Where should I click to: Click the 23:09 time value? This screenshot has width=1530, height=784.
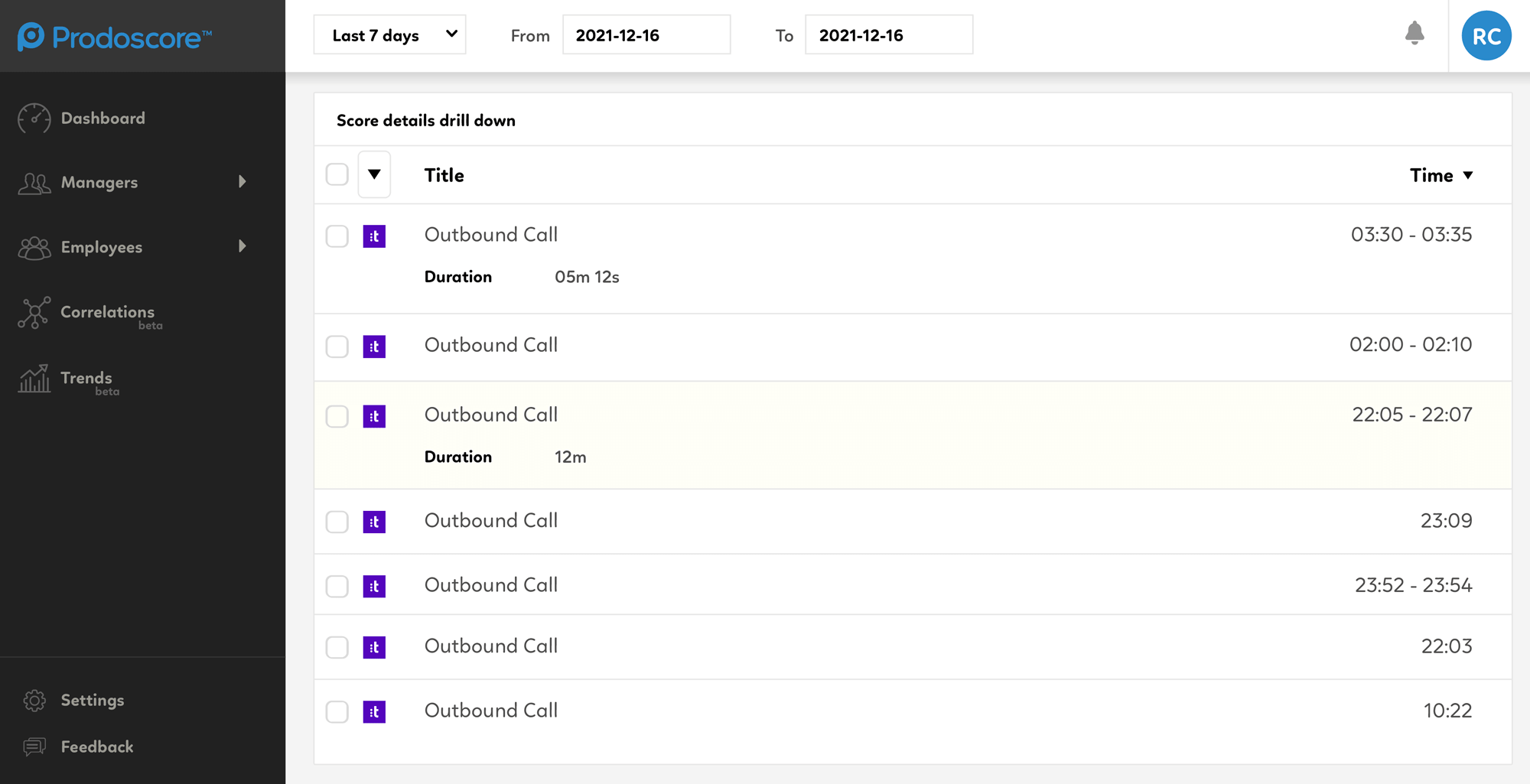tap(1447, 521)
